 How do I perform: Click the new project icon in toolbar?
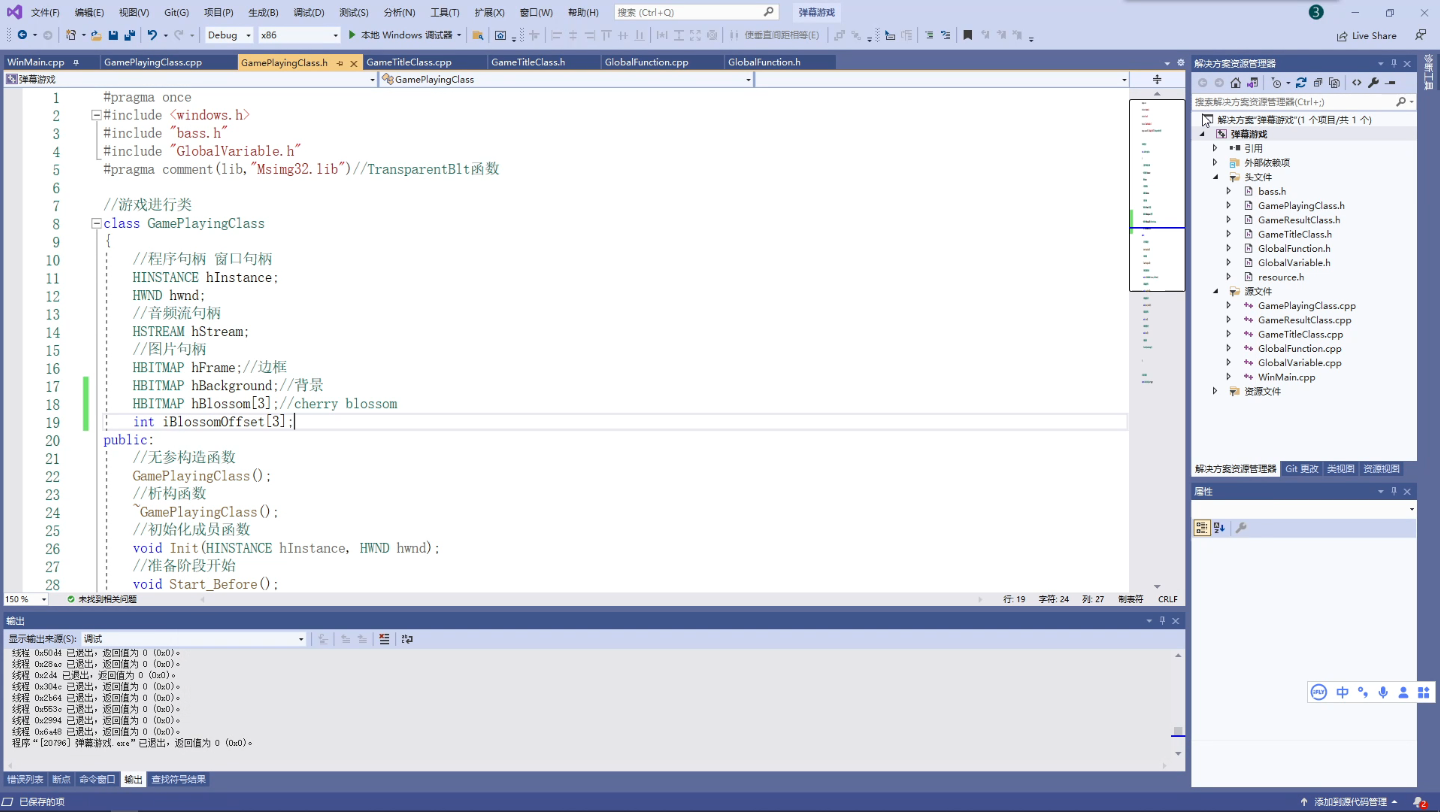pyautogui.click(x=71, y=35)
